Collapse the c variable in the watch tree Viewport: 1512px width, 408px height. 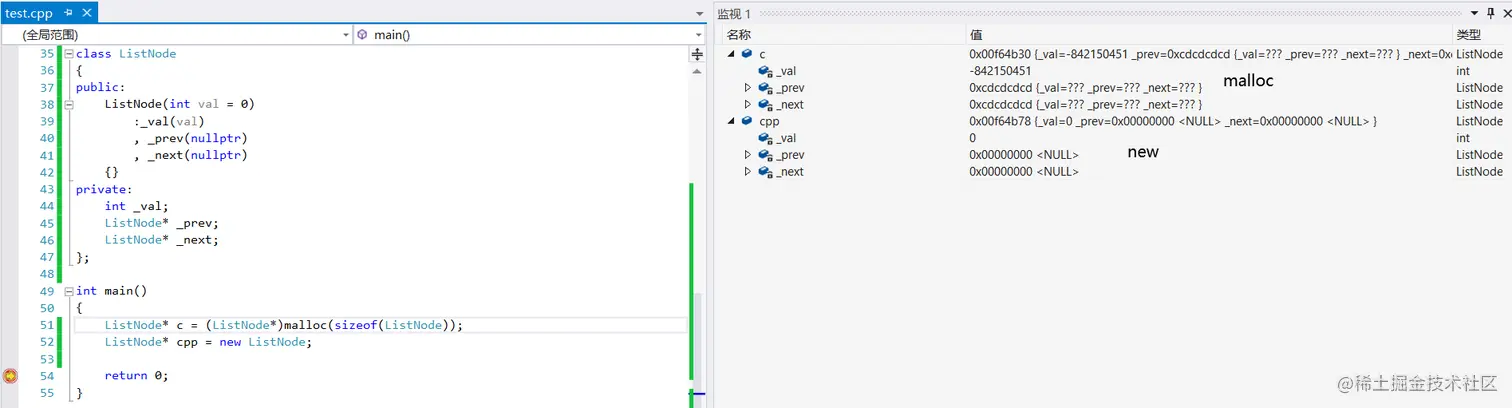(x=732, y=54)
